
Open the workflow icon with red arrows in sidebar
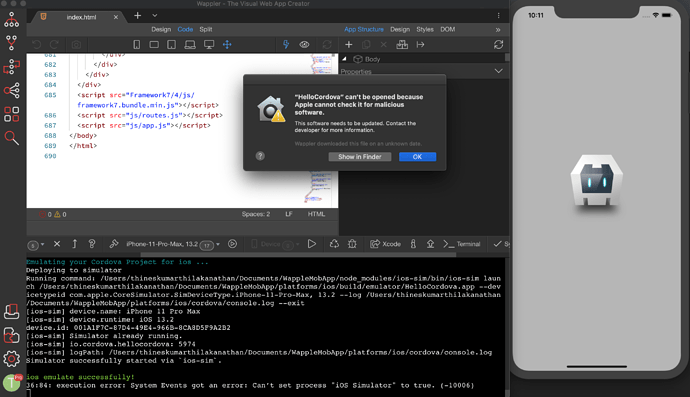click(11, 67)
